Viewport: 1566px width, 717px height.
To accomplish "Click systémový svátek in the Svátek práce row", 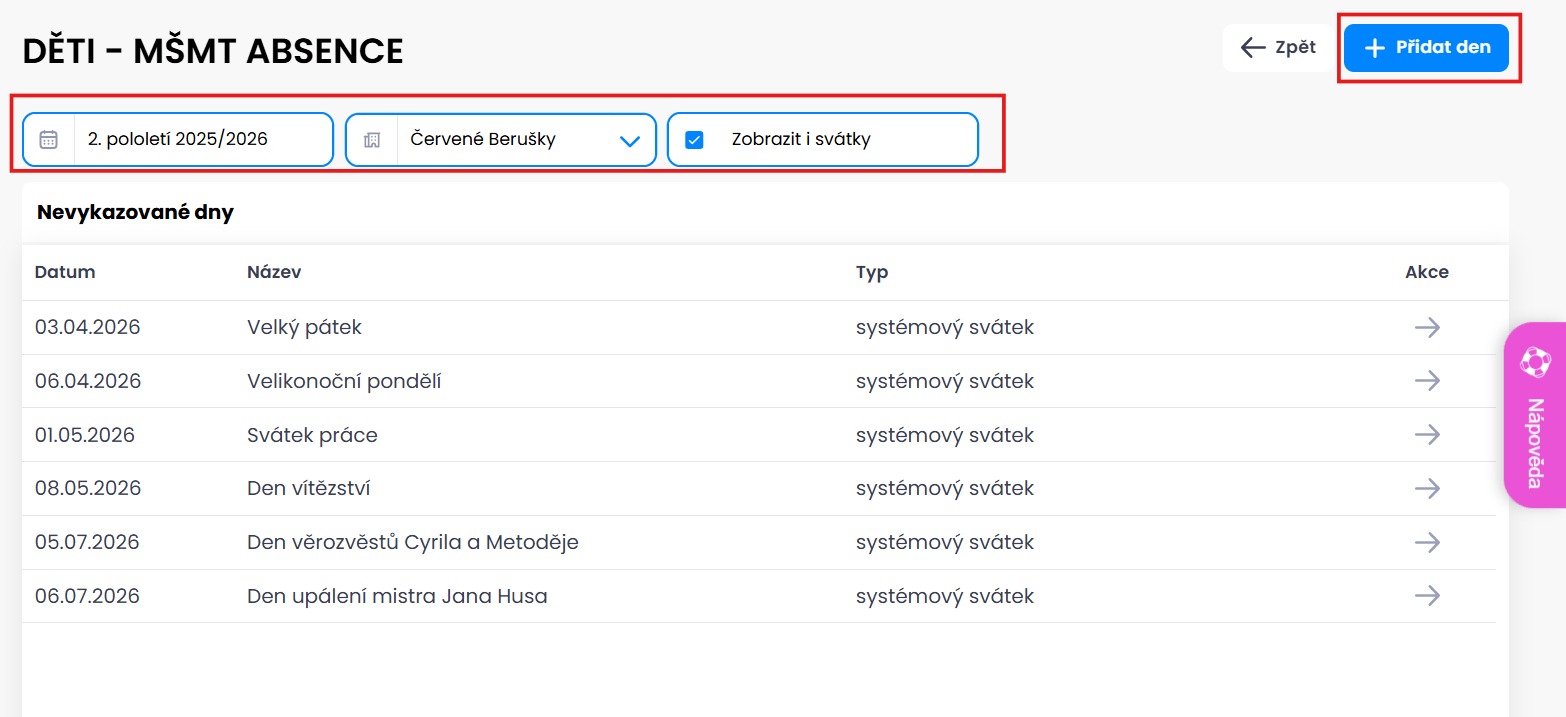I will click(x=945, y=435).
